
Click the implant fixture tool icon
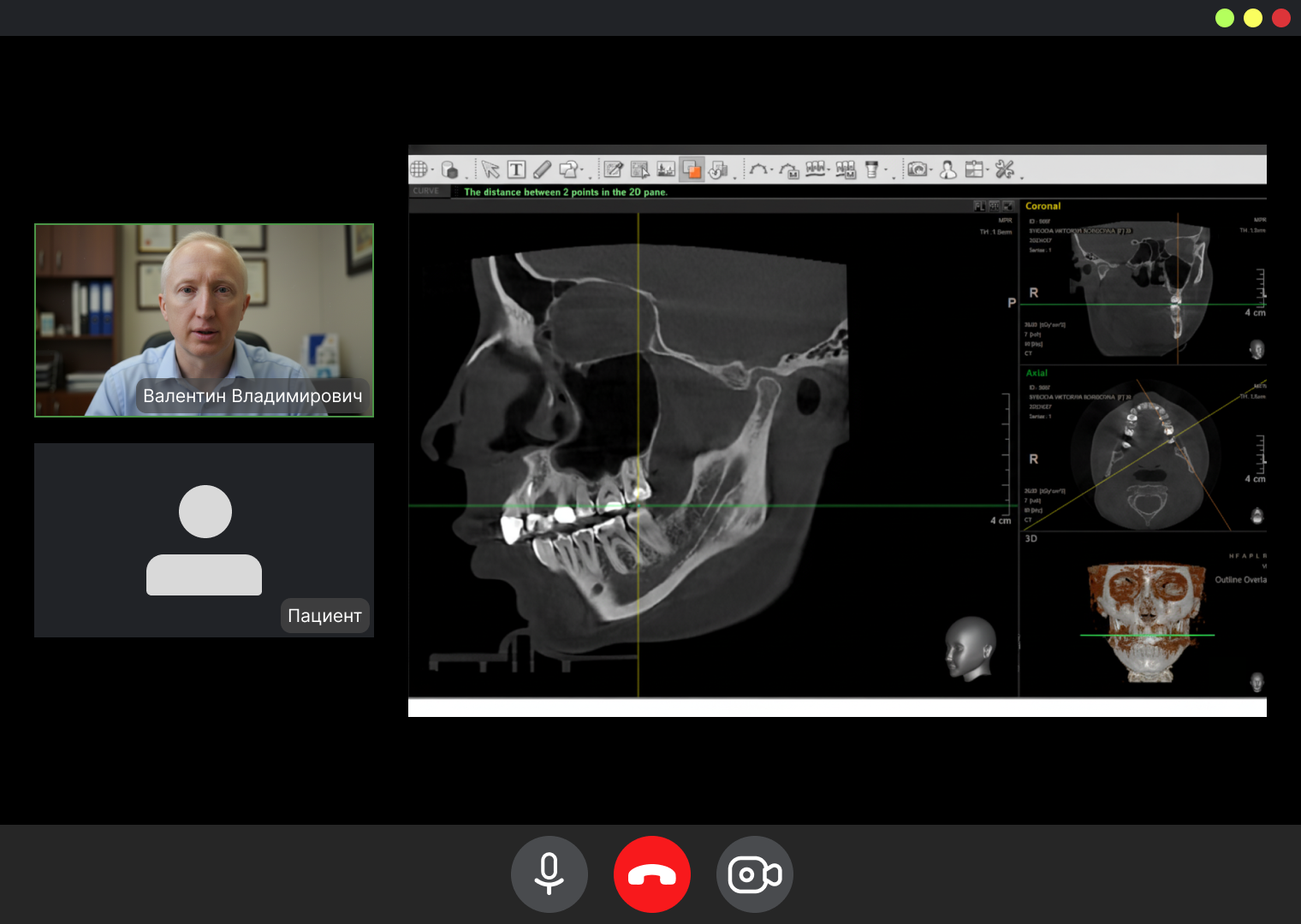coord(871,169)
